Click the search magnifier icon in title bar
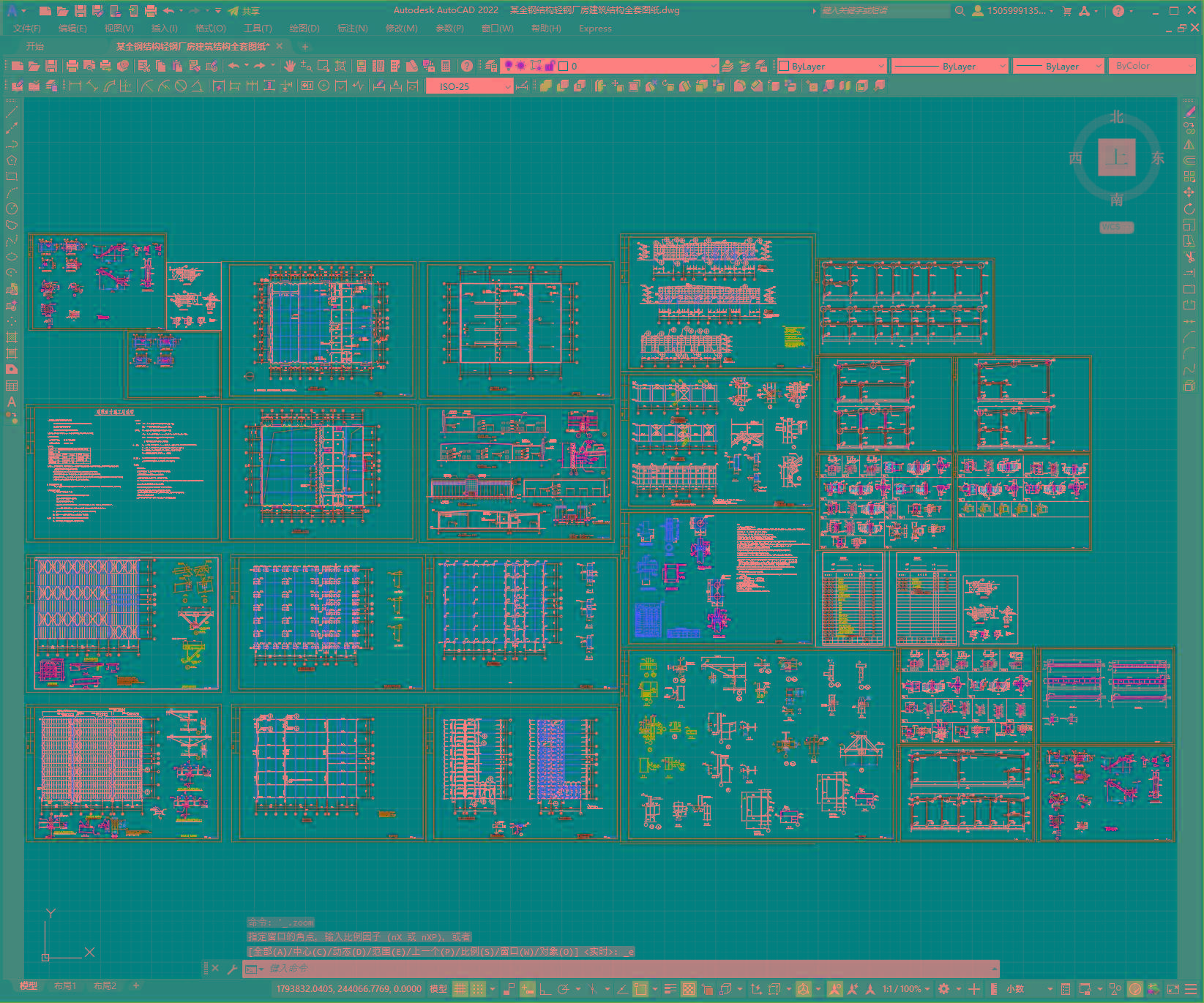Screen dimensions: 1204x1003 pyautogui.click(x=960, y=11)
